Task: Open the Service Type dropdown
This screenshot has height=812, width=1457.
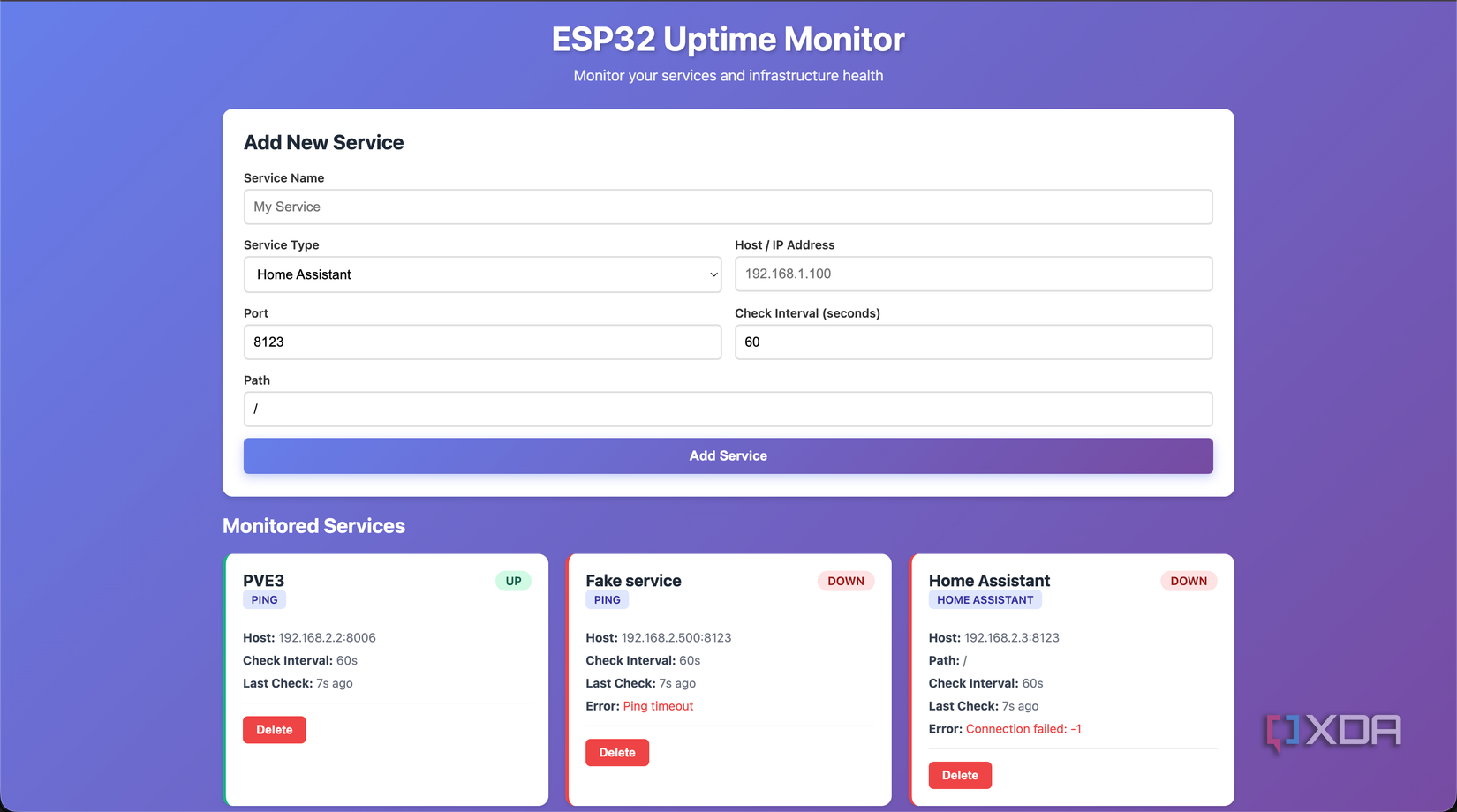Action: [483, 274]
